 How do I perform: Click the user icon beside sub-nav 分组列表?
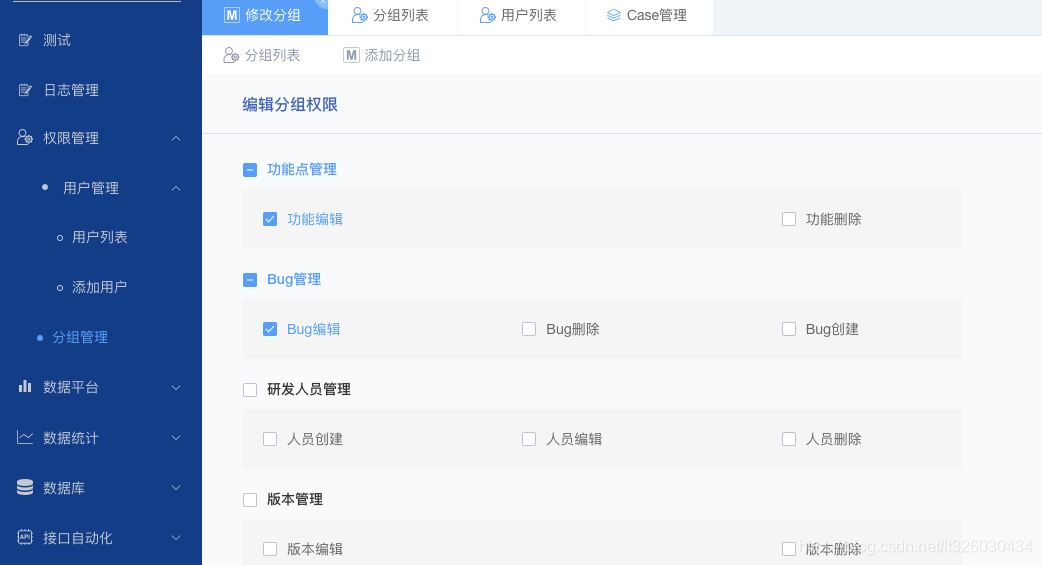[231, 55]
